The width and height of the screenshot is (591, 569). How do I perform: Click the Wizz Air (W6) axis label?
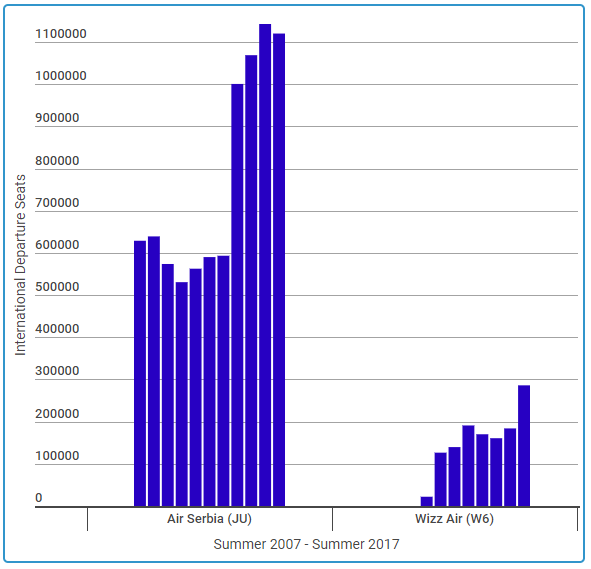(x=454, y=519)
